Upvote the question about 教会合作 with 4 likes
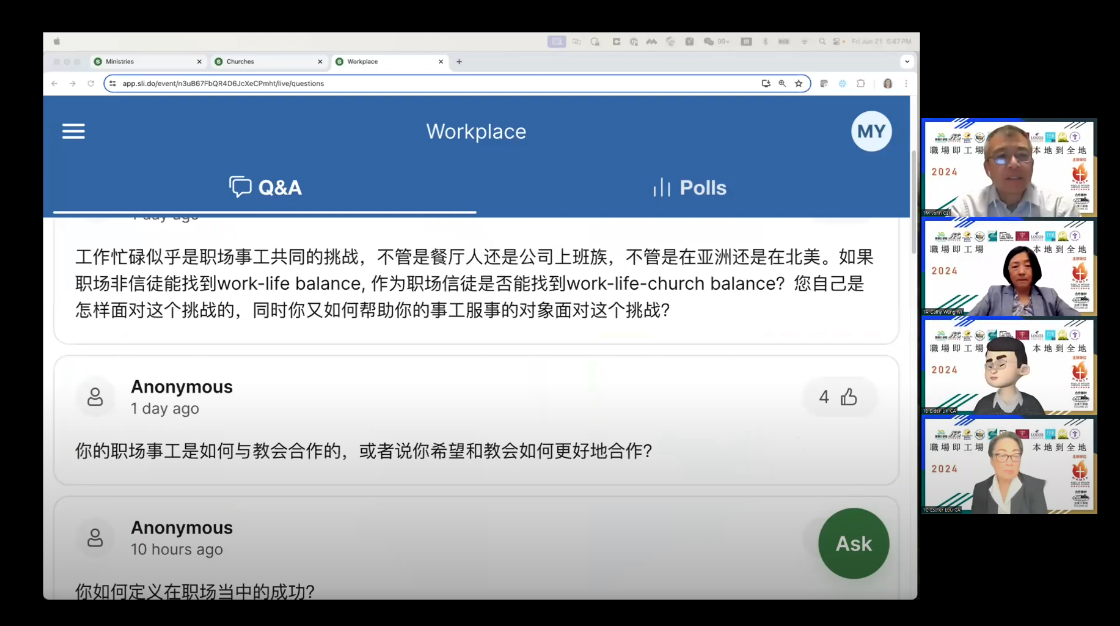Screen dimensions: 1120x626 click(x=838, y=397)
